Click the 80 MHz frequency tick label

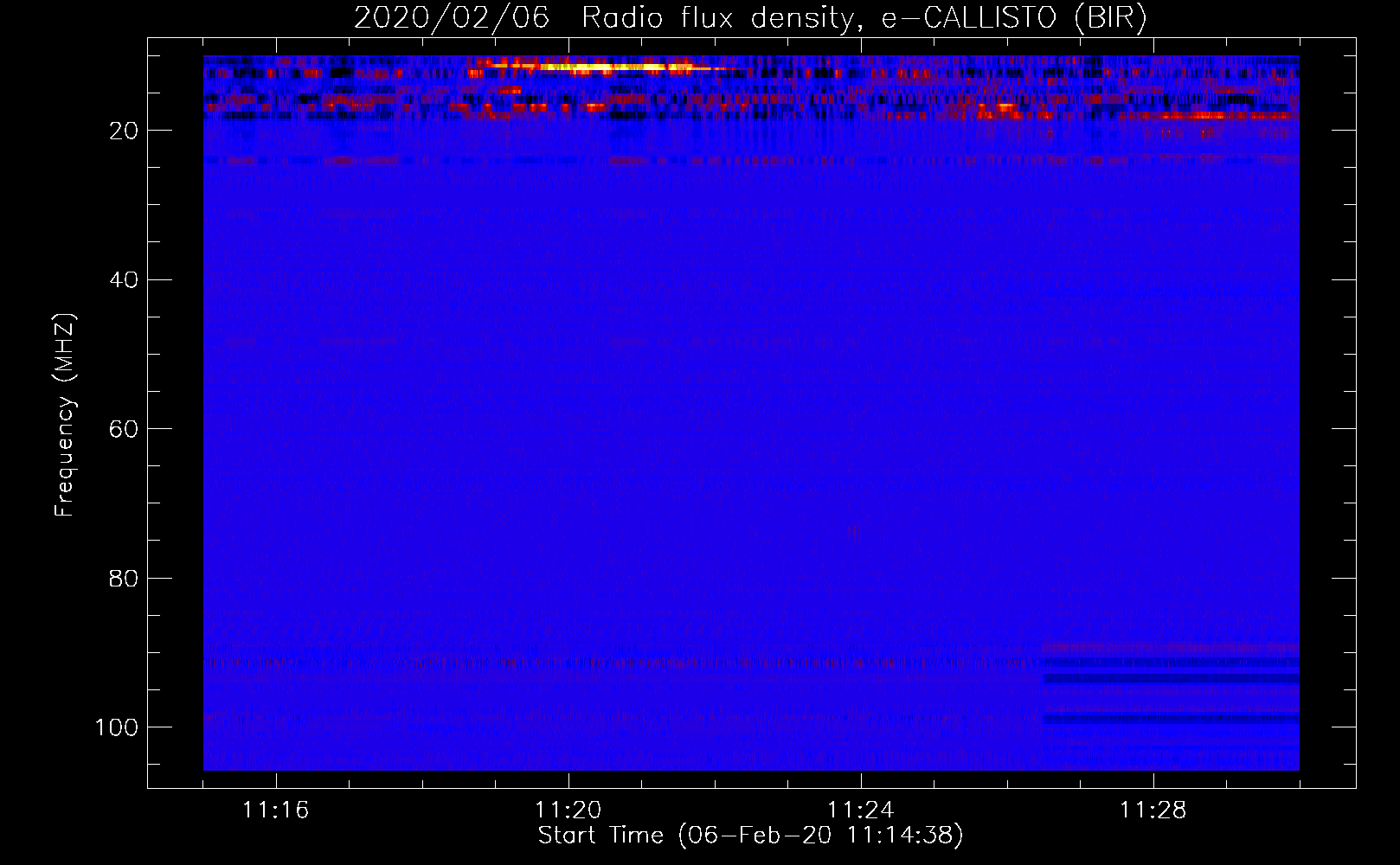pyautogui.click(x=124, y=578)
